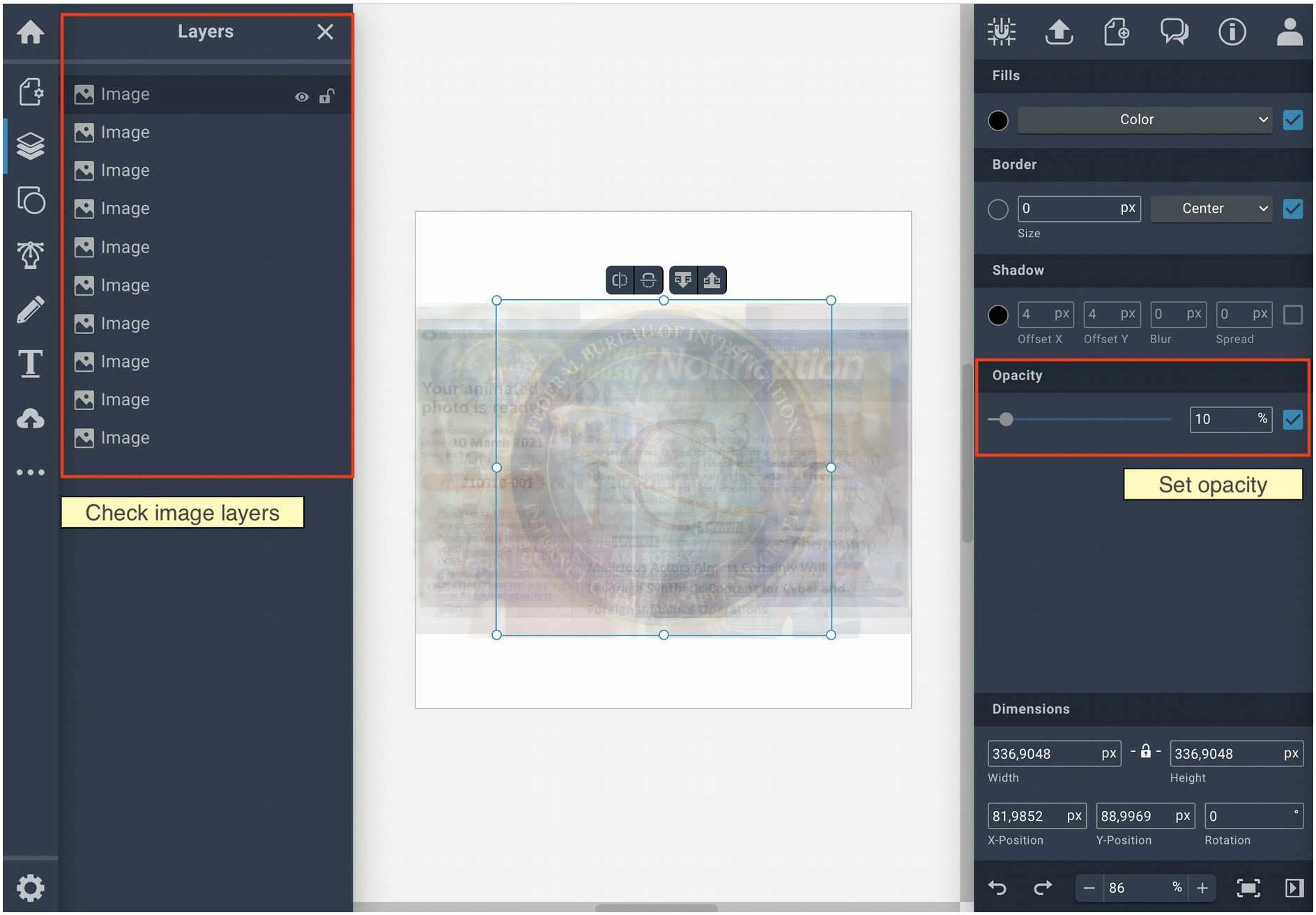This screenshot has height=915, width=1316.
Task: Click the canvas vertical scrollbar
Action: pos(967,452)
